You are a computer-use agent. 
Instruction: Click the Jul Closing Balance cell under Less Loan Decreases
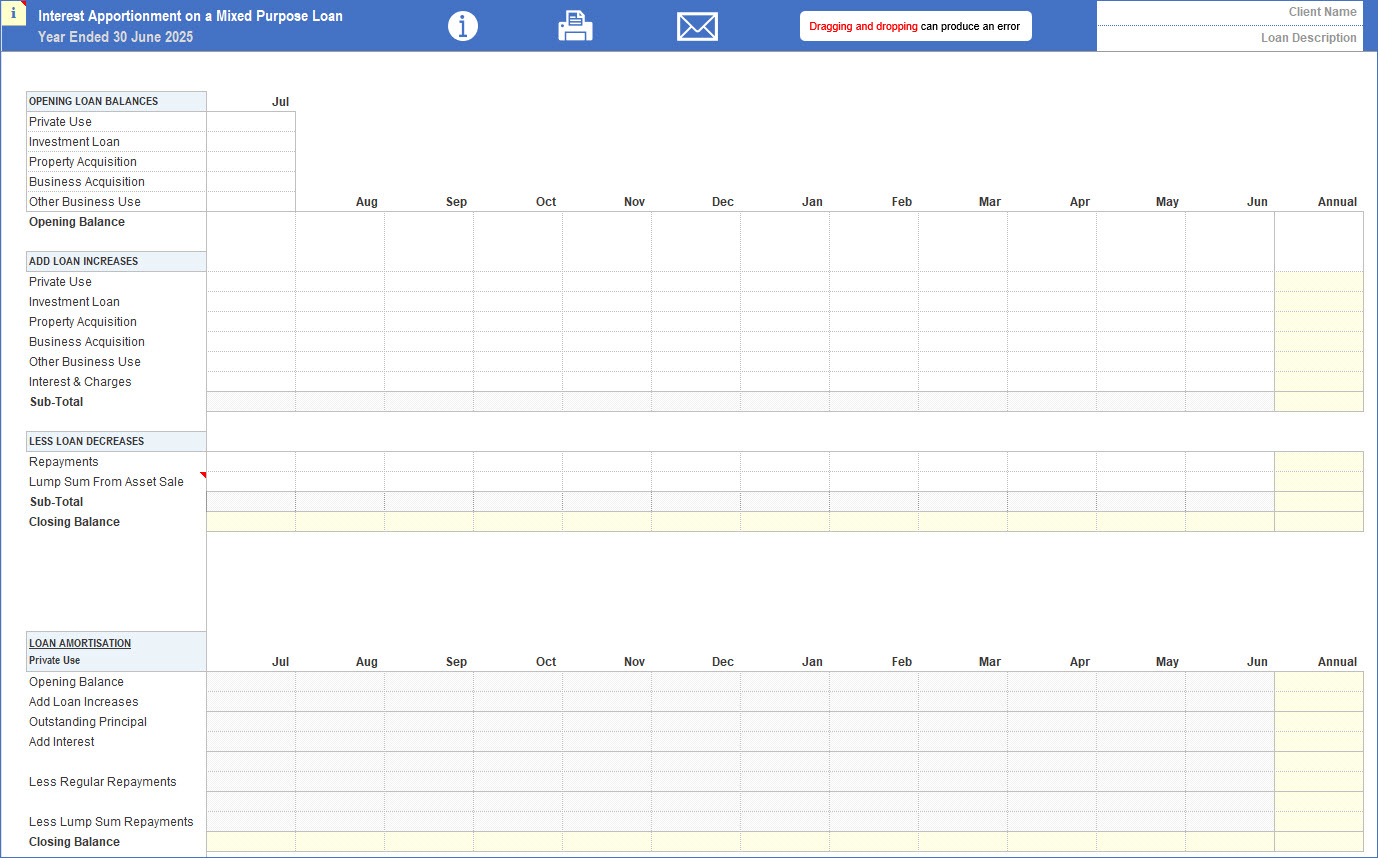tap(251, 522)
